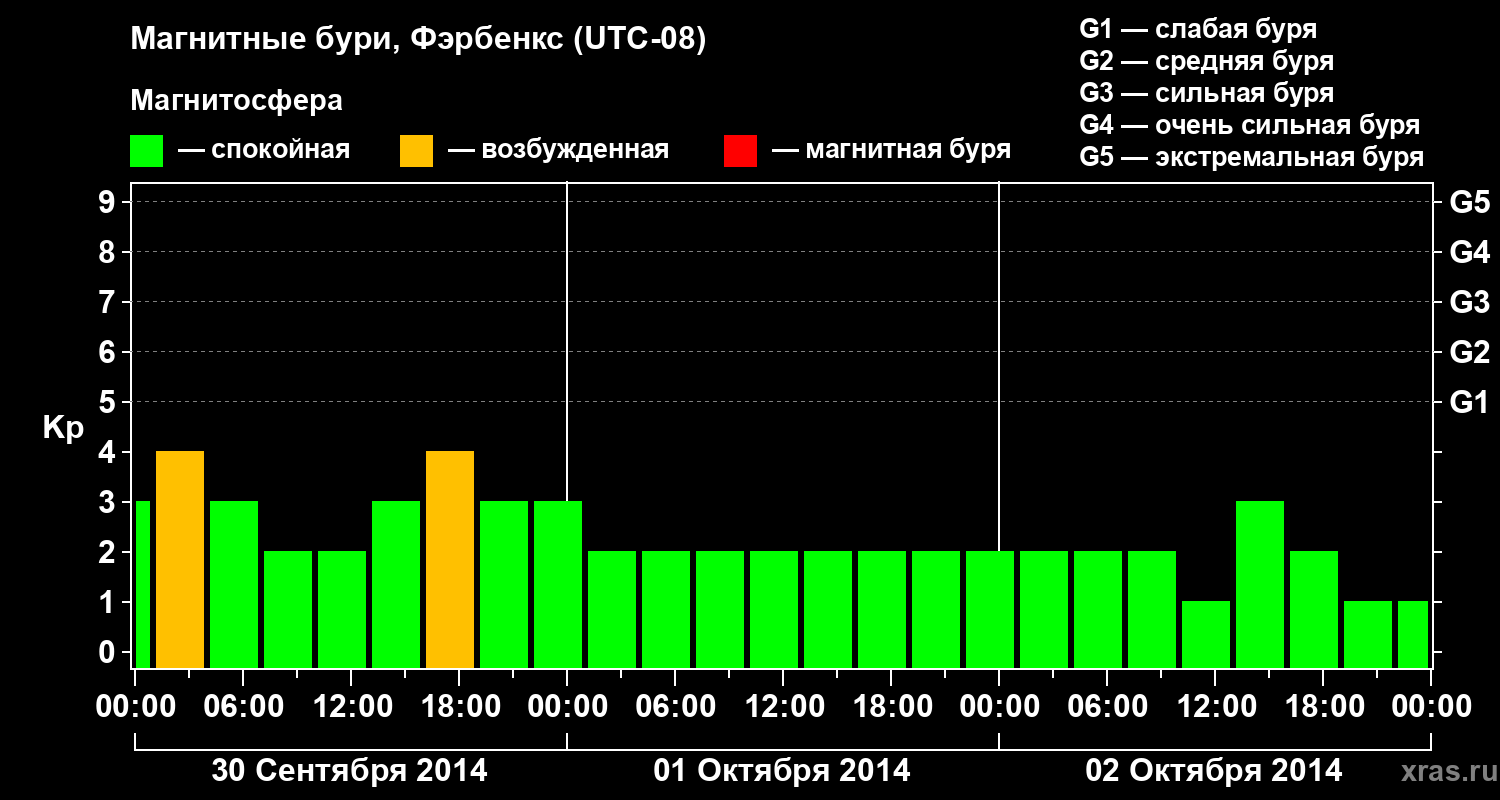Click the '— возбужденная' legend label

tap(558, 150)
